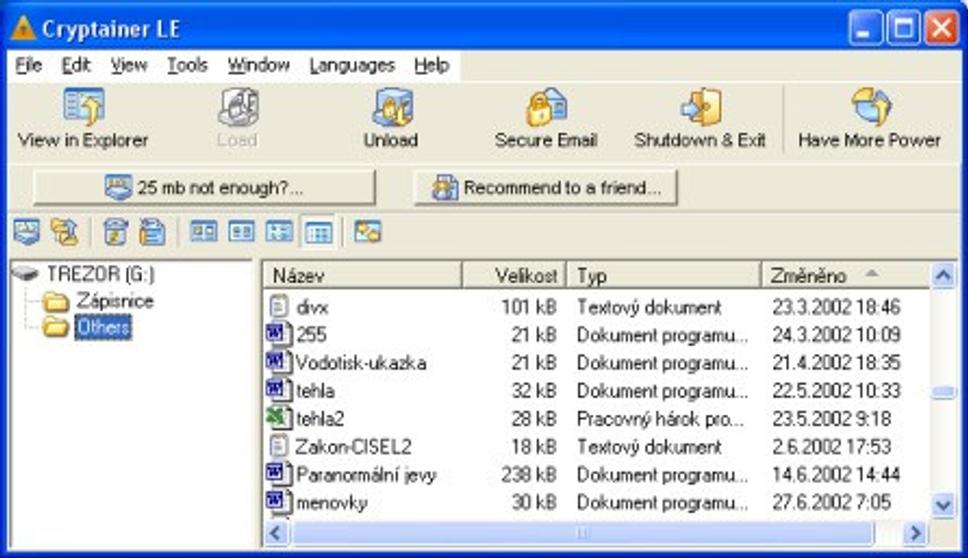The height and width of the screenshot is (558, 968).
Task: Click the '25 mb not enough?...' button
Action: (204, 187)
